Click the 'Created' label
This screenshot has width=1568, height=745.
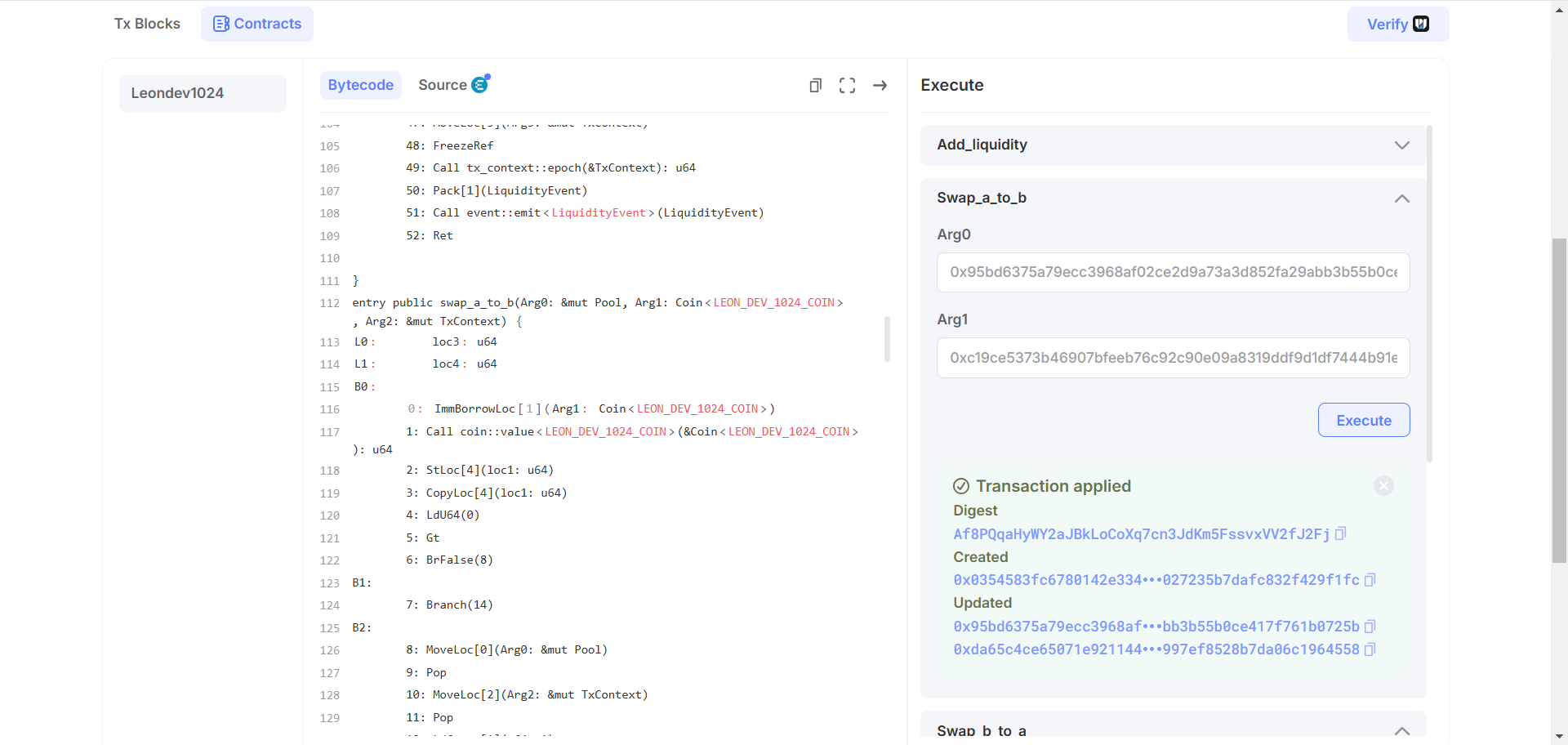point(981,557)
